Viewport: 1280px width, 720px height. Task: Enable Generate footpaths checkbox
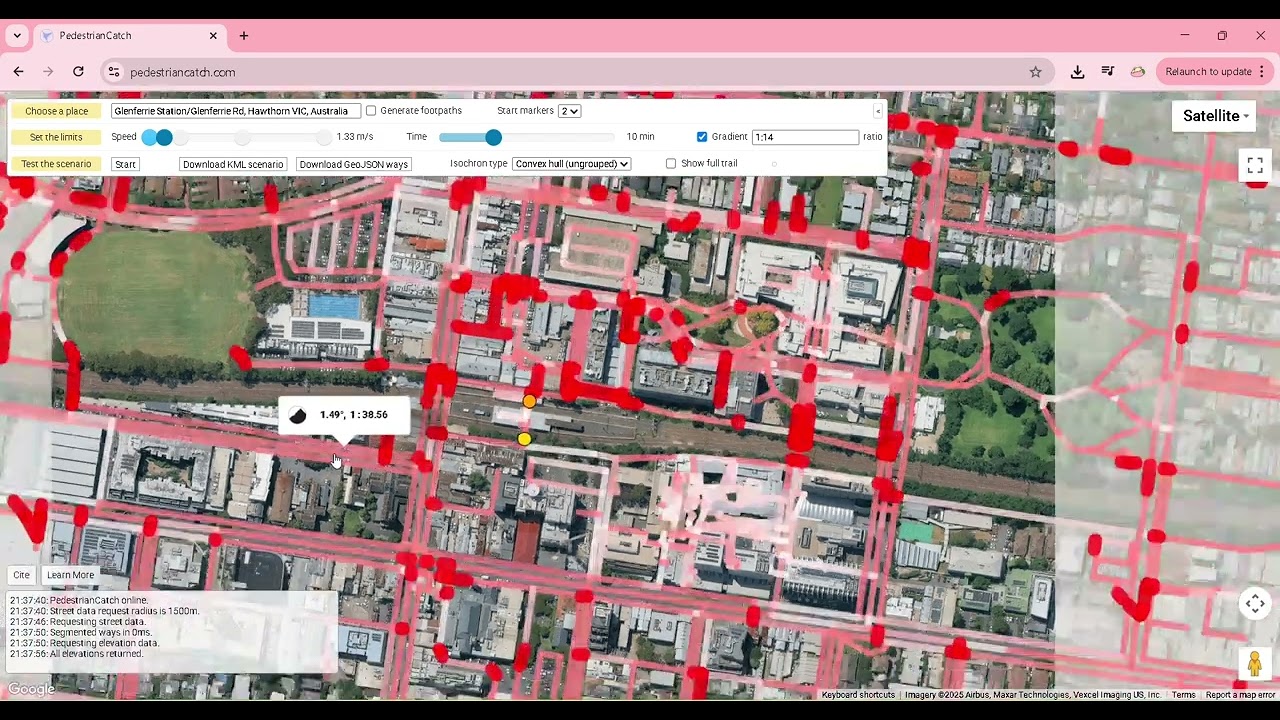(371, 111)
